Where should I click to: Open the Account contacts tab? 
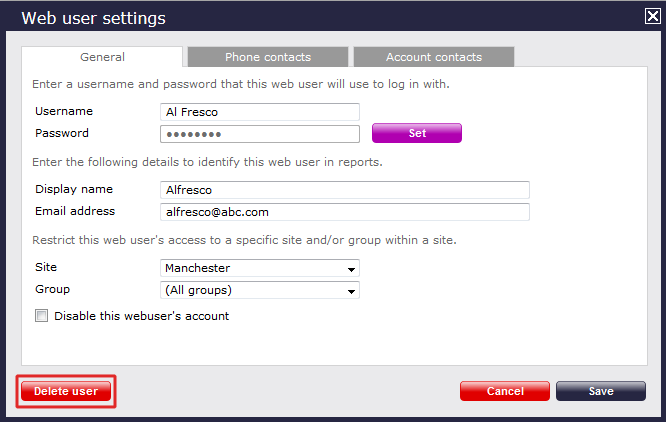coord(433,57)
